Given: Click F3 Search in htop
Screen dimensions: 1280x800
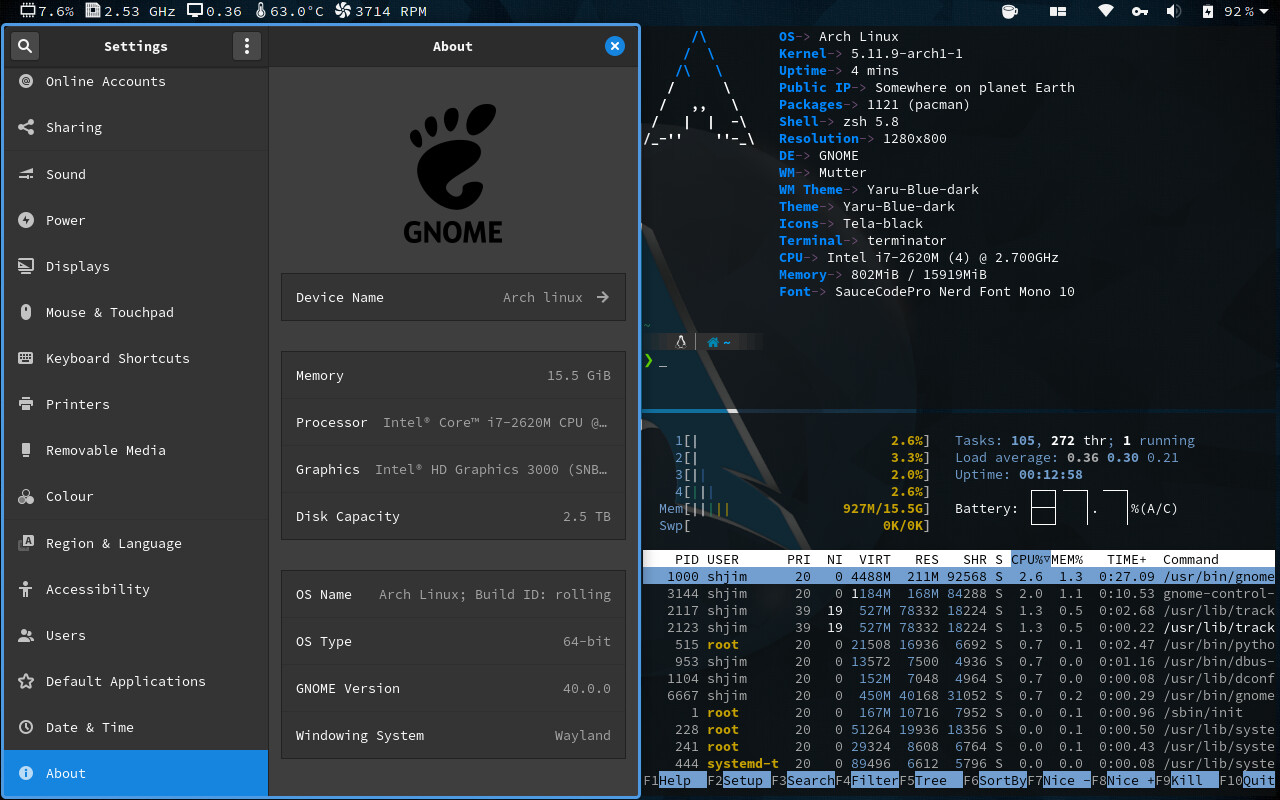Looking at the screenshot, I should pos(803,781).
